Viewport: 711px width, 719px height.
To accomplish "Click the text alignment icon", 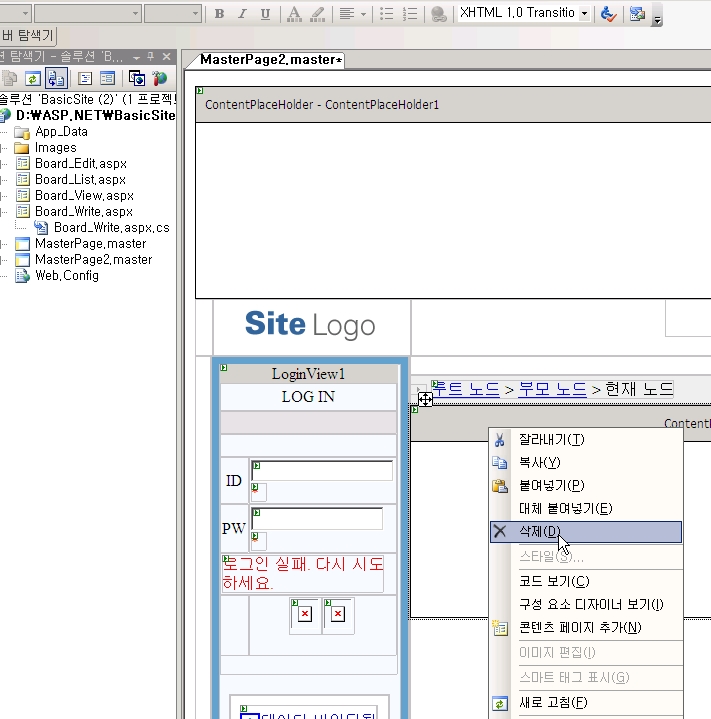I will click(347, 14).
